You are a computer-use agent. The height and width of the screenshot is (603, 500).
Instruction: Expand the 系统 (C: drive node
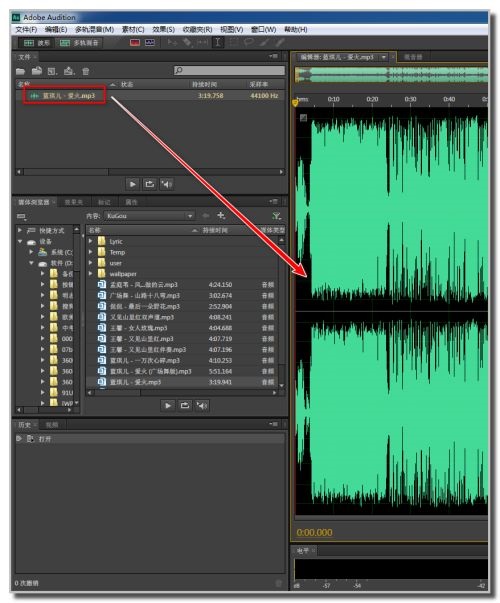tap(31, 252)
